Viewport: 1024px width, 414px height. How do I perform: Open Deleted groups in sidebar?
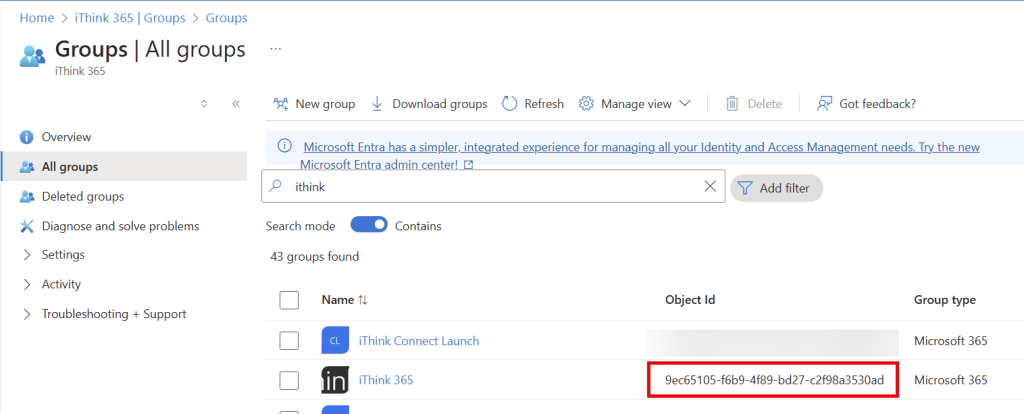point(82,197)
